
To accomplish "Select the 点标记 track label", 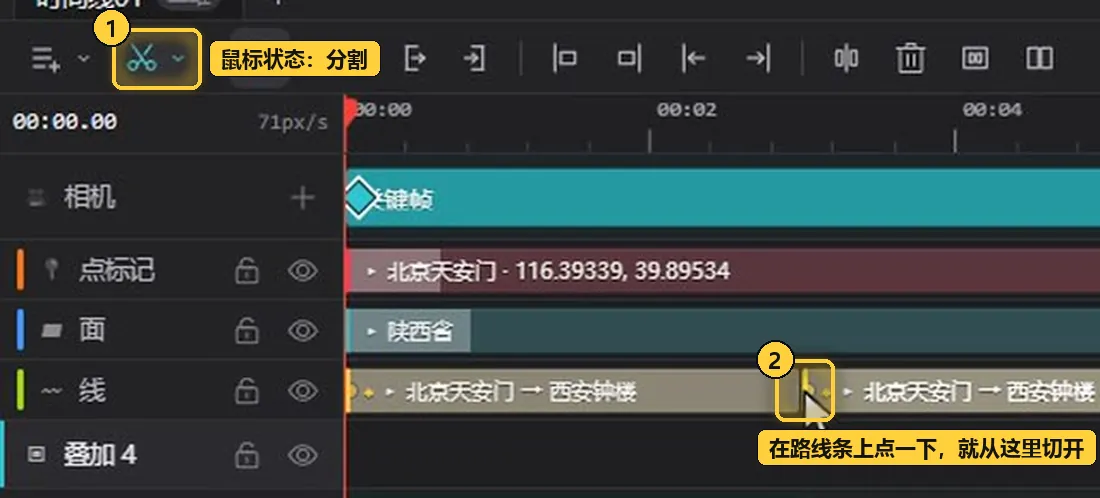I will [x=116, y=271].
